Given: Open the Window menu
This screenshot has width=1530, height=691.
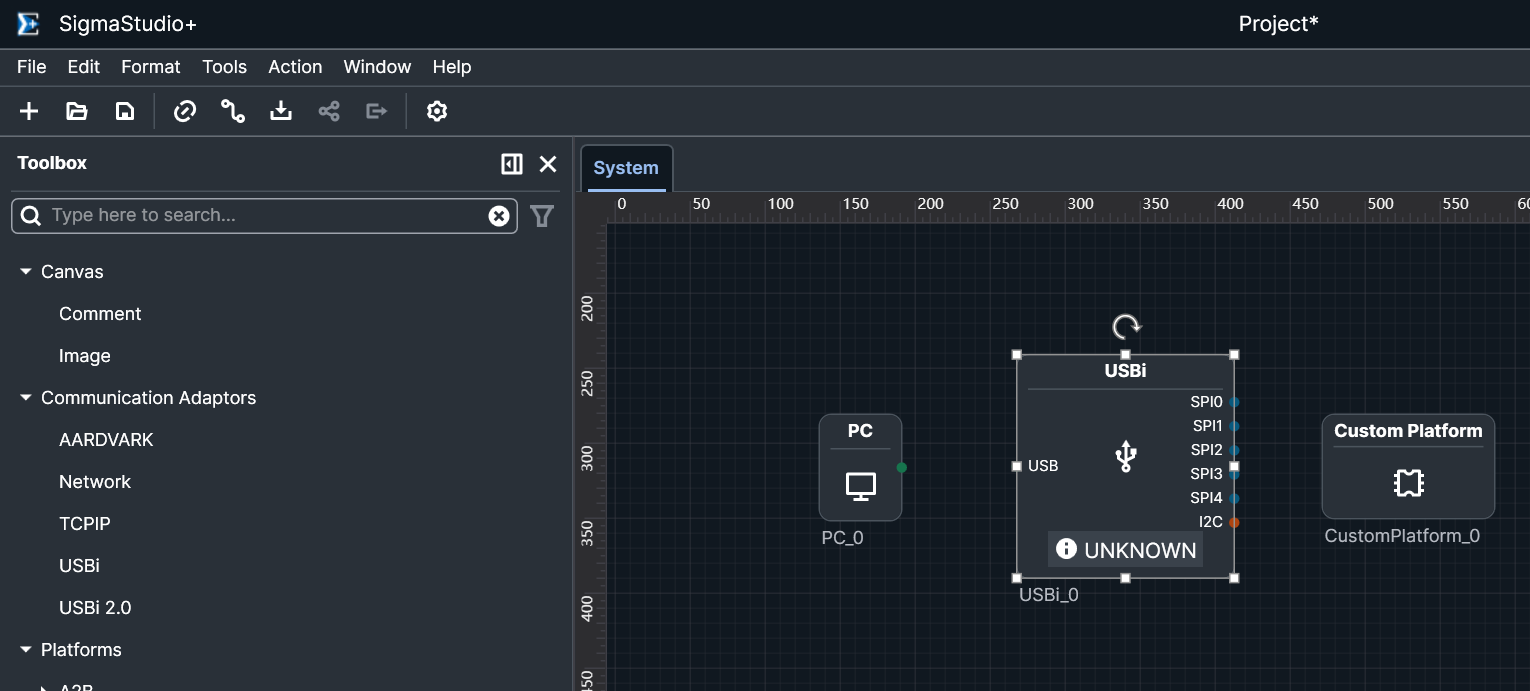Looking at the screenshot, I should coord(377,67).
